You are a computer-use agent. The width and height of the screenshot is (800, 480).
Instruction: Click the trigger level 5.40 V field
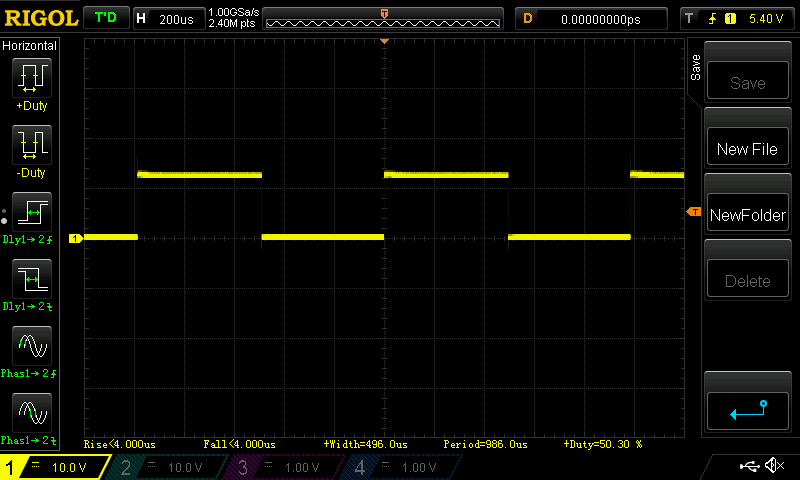pyautogui.click(x=738, y=19)
